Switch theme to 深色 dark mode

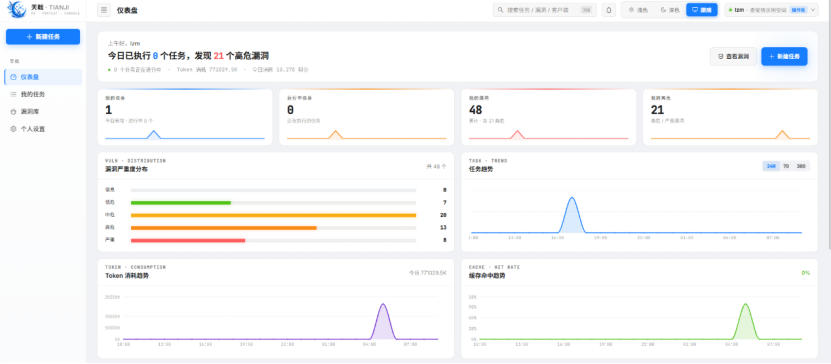[670, 10]
